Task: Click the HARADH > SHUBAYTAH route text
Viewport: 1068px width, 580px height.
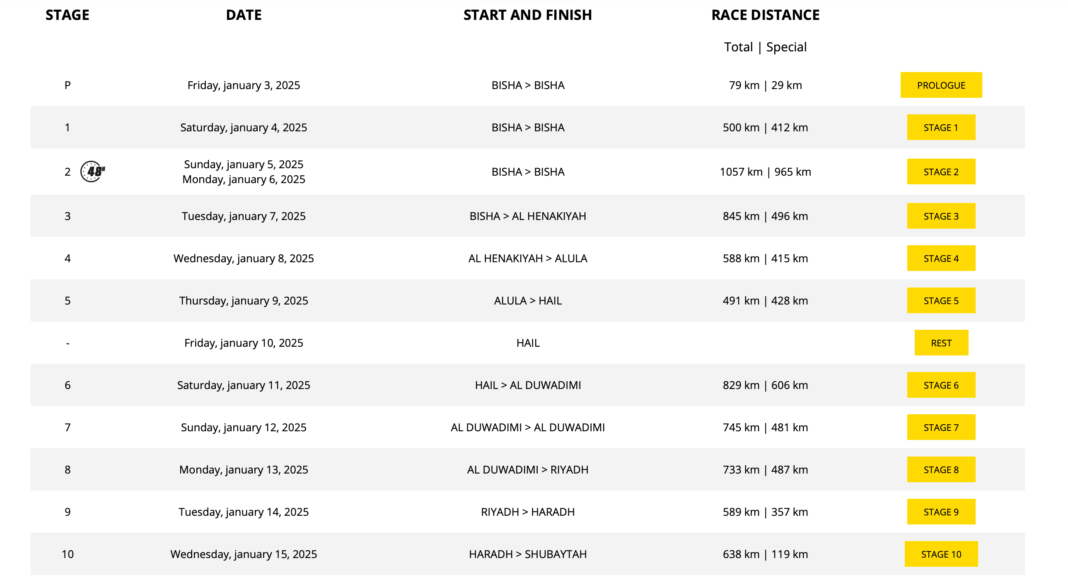Action: click(x=527, y=554)
